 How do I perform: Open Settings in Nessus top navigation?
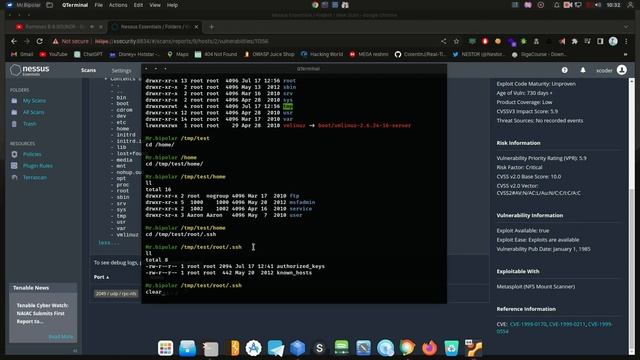coord(121,71)
